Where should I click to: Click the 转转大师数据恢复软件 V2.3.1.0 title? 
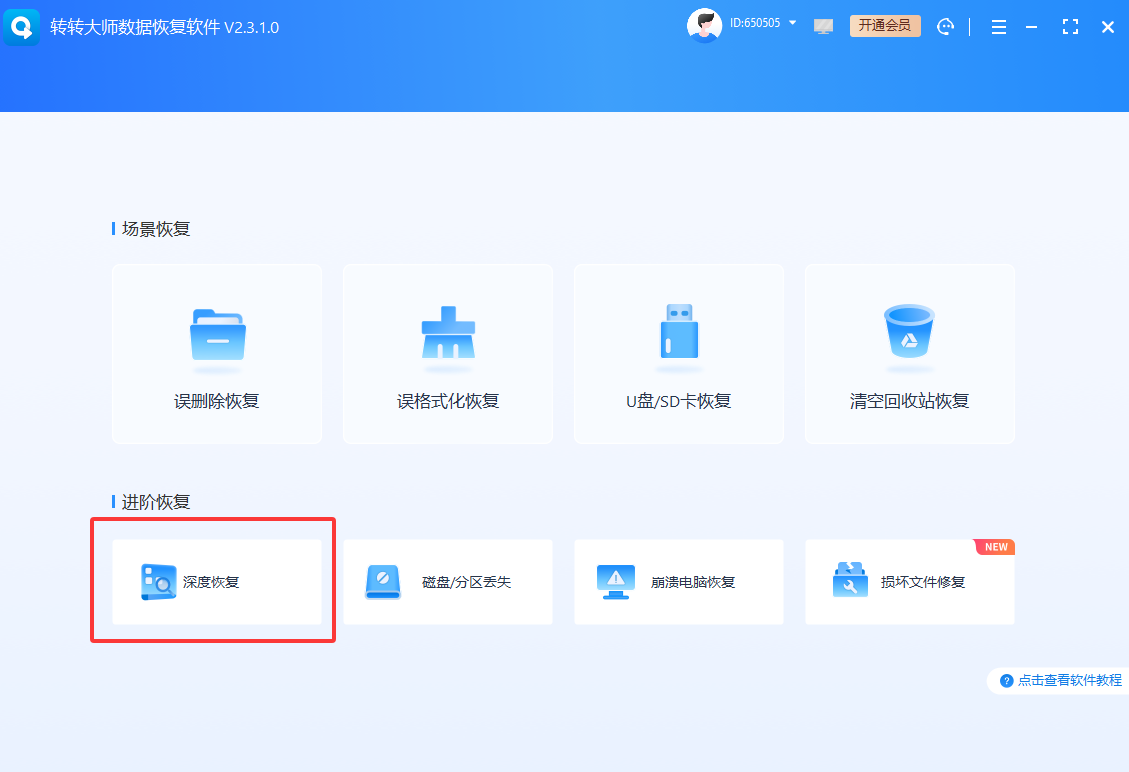[164, 27]
